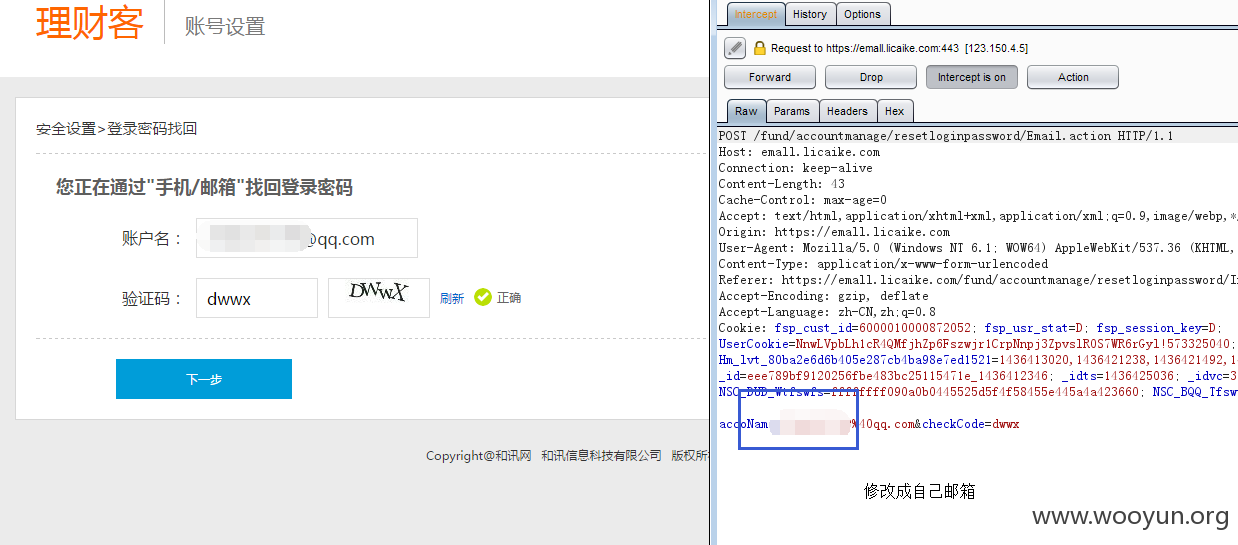Image resolution: width=1238 pixels, height=545 pixels.
Task: Click the 和讯信息科技有限公司 footer text
Action: (x=601, y=455)
